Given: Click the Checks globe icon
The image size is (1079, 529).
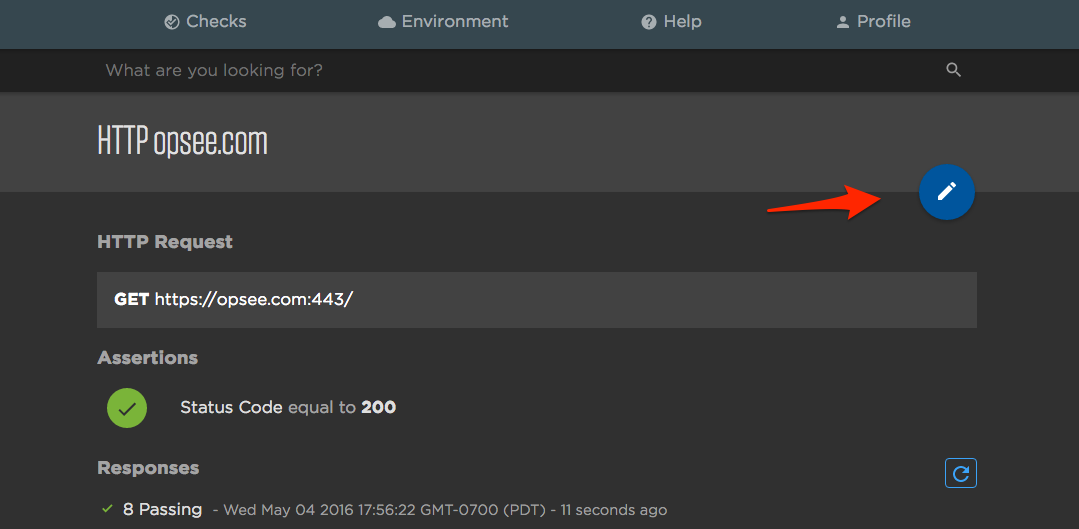Looking at the screenshot, I should click(x=172, y=22).
